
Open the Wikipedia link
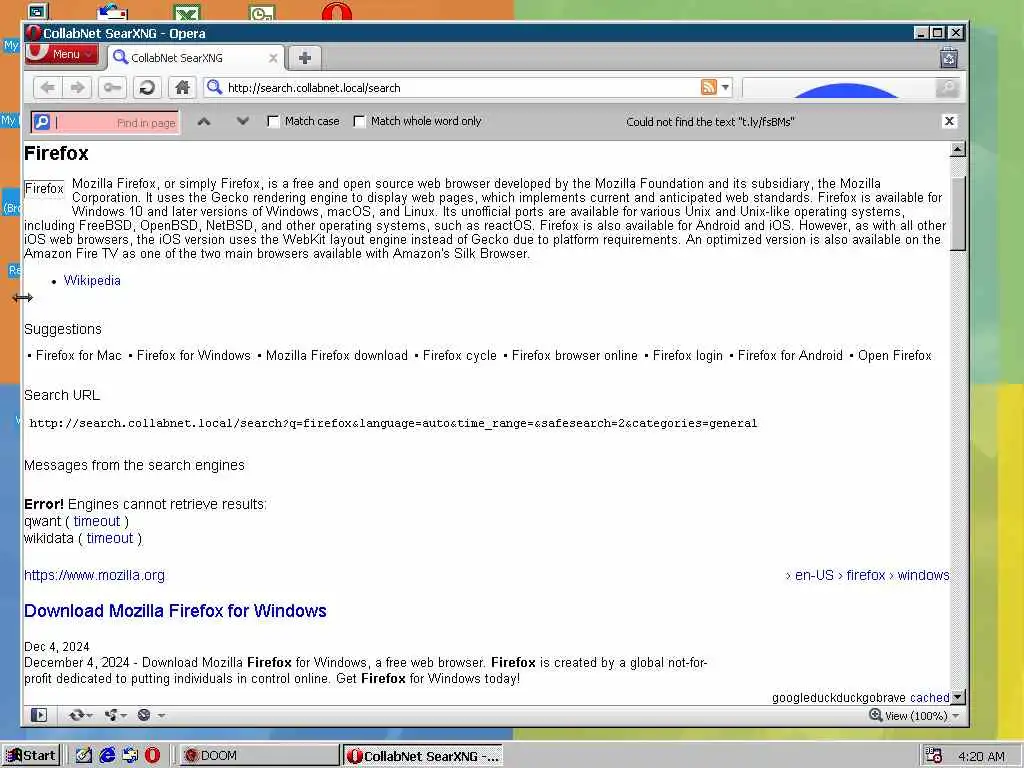92,280
